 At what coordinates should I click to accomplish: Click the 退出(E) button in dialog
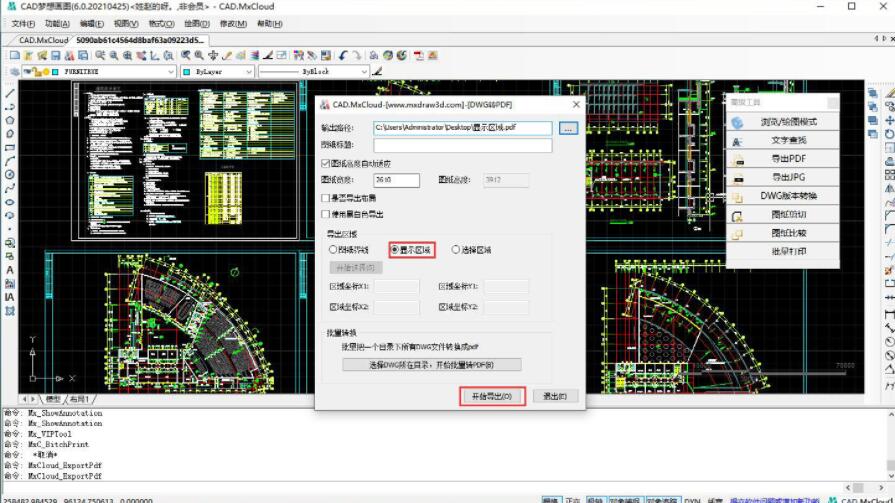click(x=555, y=396)
